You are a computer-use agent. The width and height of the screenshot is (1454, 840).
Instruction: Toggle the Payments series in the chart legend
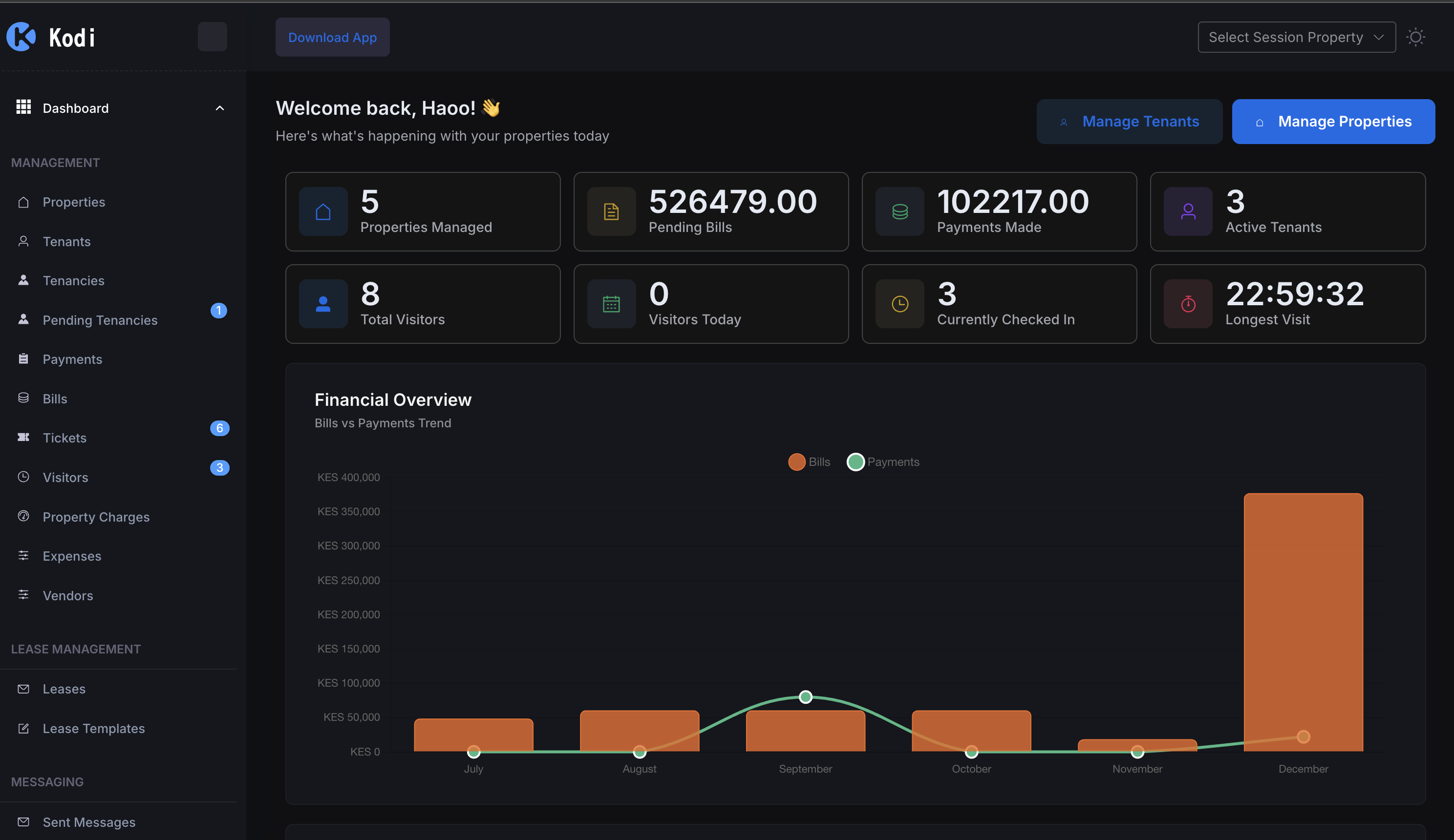(883, 462)
